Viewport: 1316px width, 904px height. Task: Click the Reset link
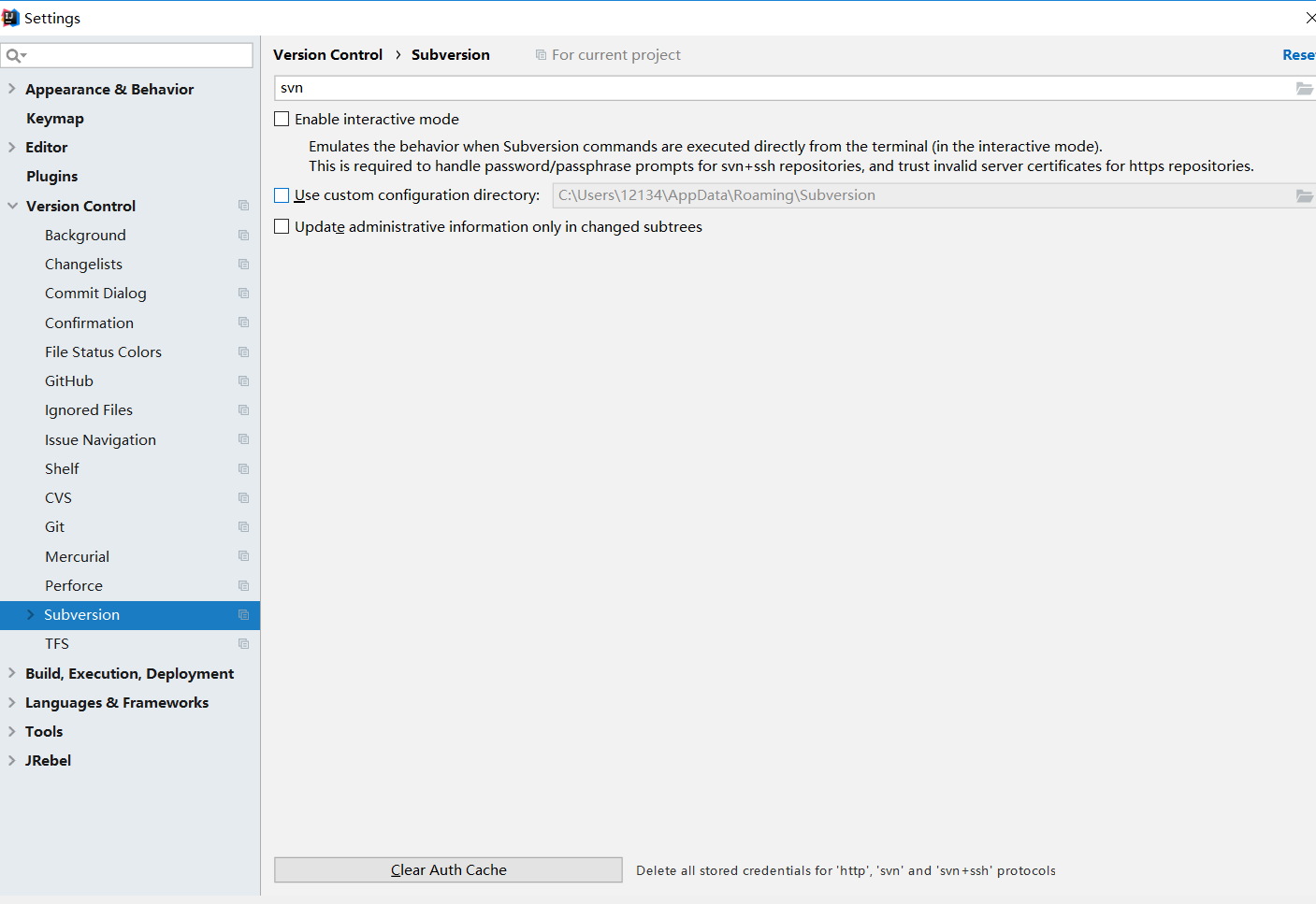tap(1298, 54)
